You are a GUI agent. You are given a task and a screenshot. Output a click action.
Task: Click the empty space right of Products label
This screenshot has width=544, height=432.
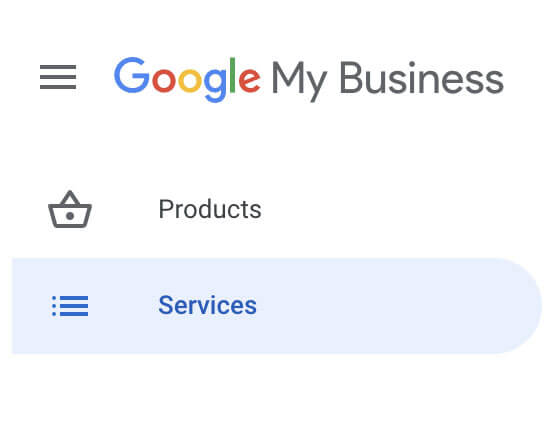coord(399,209)
